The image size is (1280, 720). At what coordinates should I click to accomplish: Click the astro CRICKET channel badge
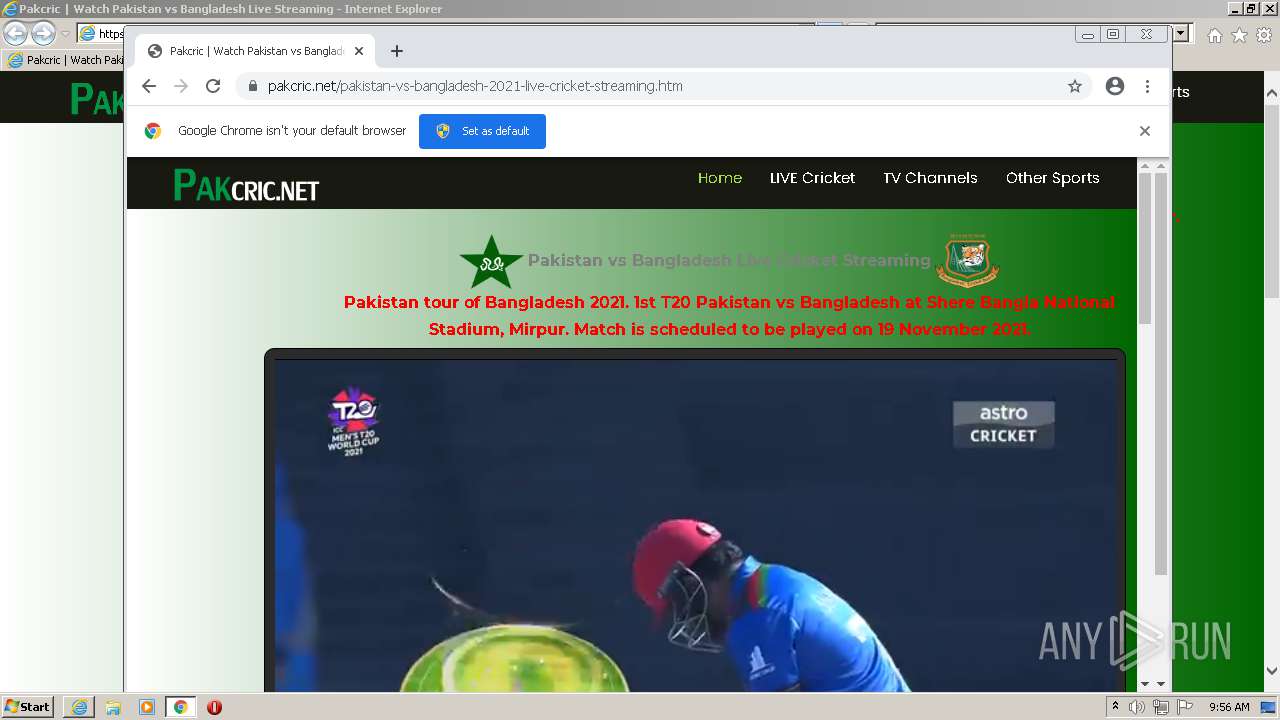tap(1003, 424)
